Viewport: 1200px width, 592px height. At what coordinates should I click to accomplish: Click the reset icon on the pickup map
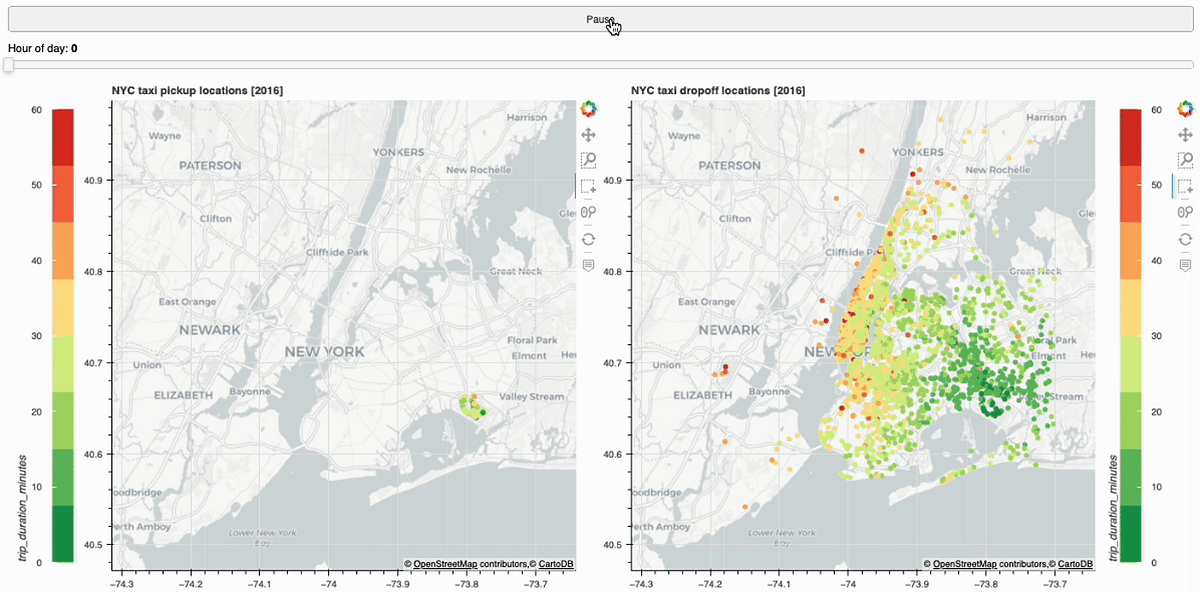[588, 238]
